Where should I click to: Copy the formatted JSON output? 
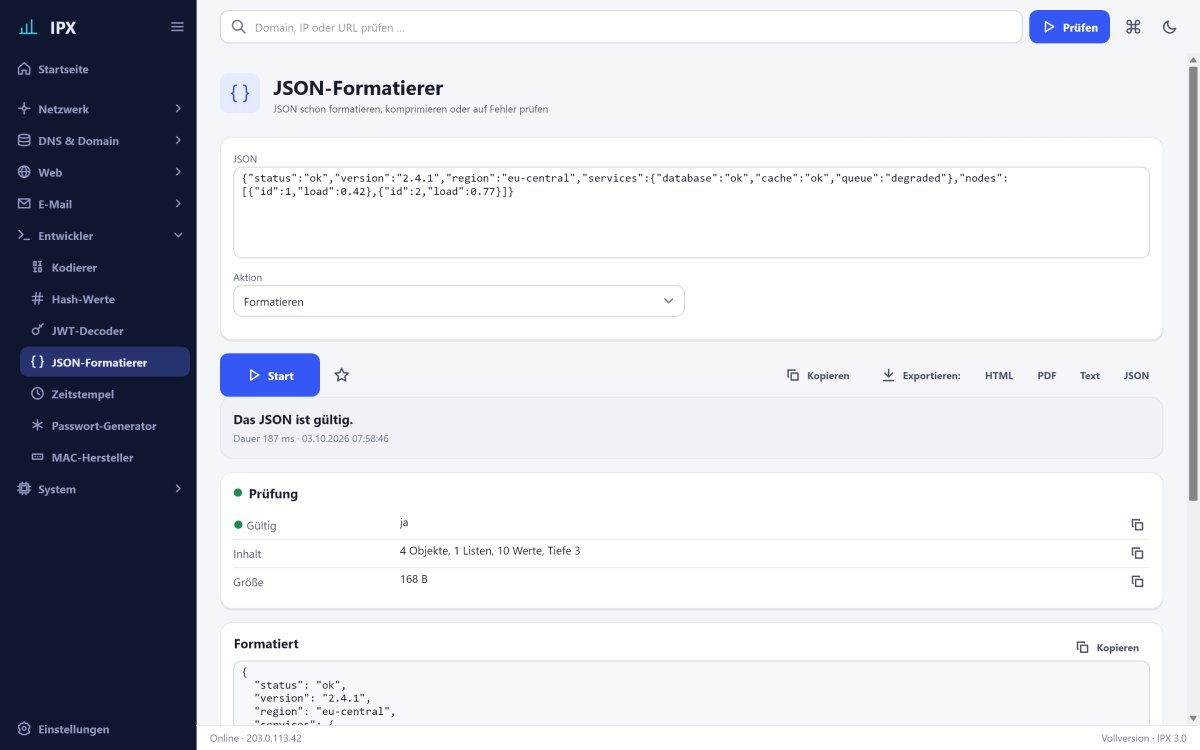[x=1108, y=647]
